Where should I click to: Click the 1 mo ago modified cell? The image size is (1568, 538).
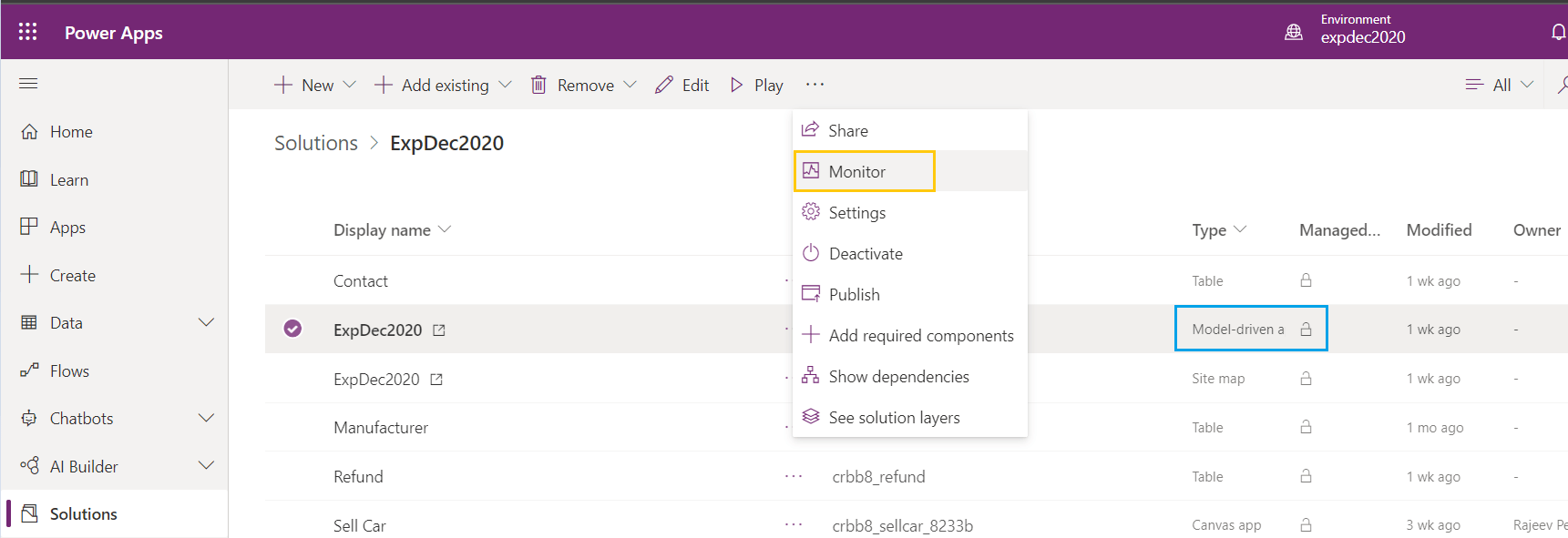pyautogui.click(x=1434, y=428)
